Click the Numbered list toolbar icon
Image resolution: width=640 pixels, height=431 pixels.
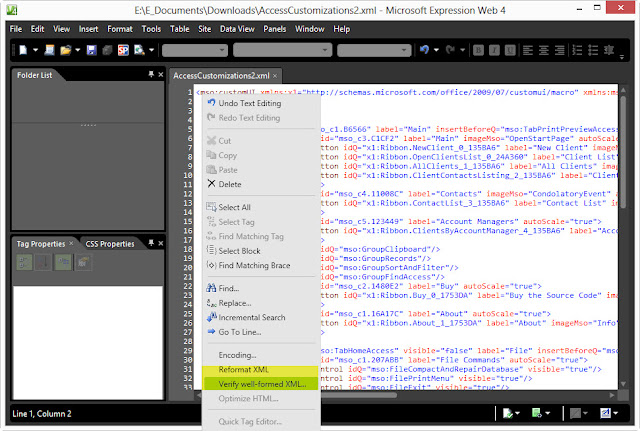coord(577,50)
